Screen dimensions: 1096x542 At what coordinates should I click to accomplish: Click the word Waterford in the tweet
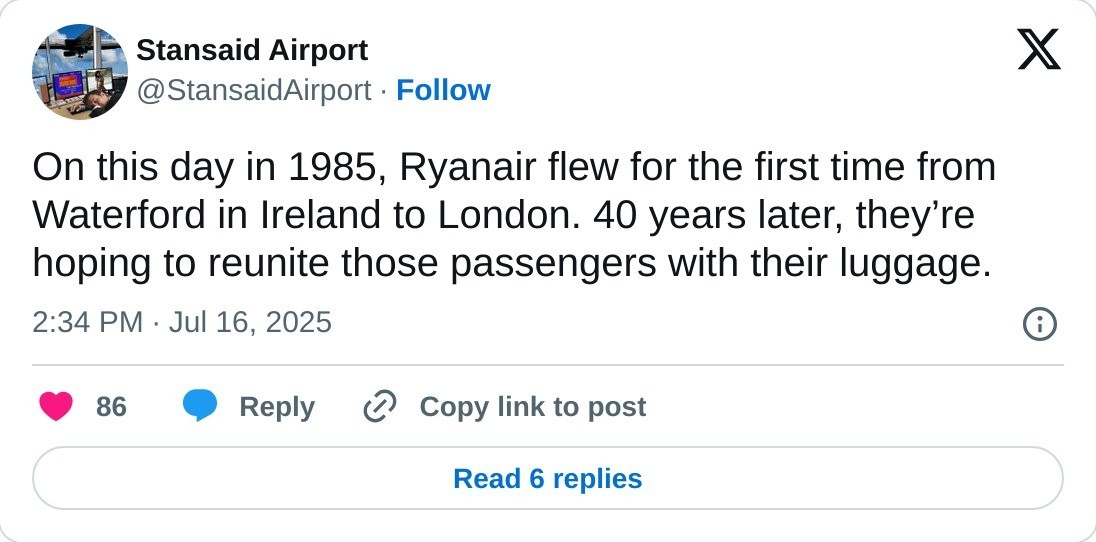pyautogui.click(x=113, y=216)
